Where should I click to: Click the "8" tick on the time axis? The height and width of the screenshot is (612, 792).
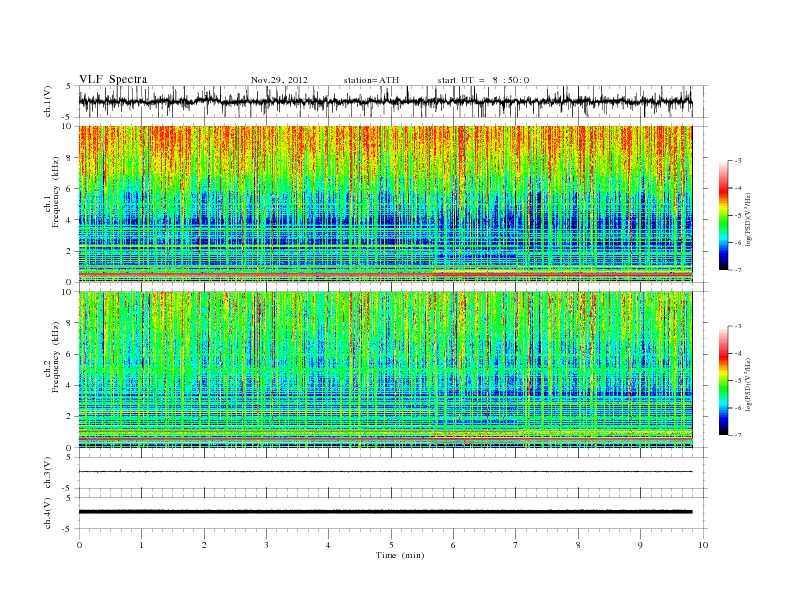(x=578, y=545)
